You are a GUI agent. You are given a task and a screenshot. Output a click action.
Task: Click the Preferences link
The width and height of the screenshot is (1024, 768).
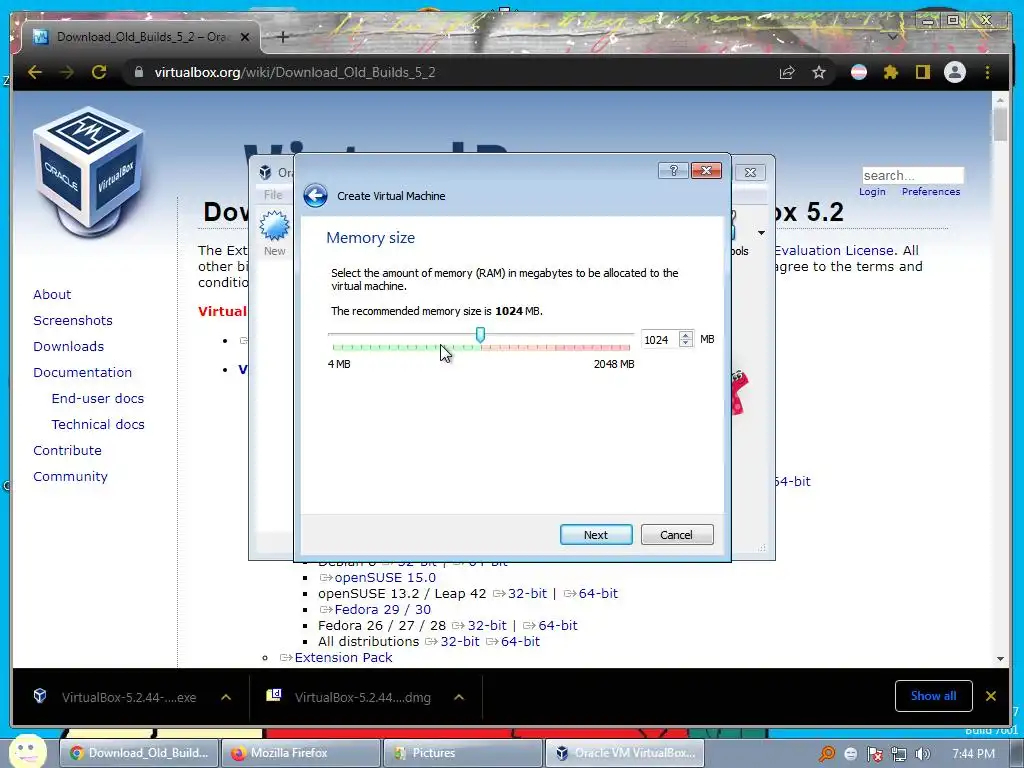click(931, 191)
